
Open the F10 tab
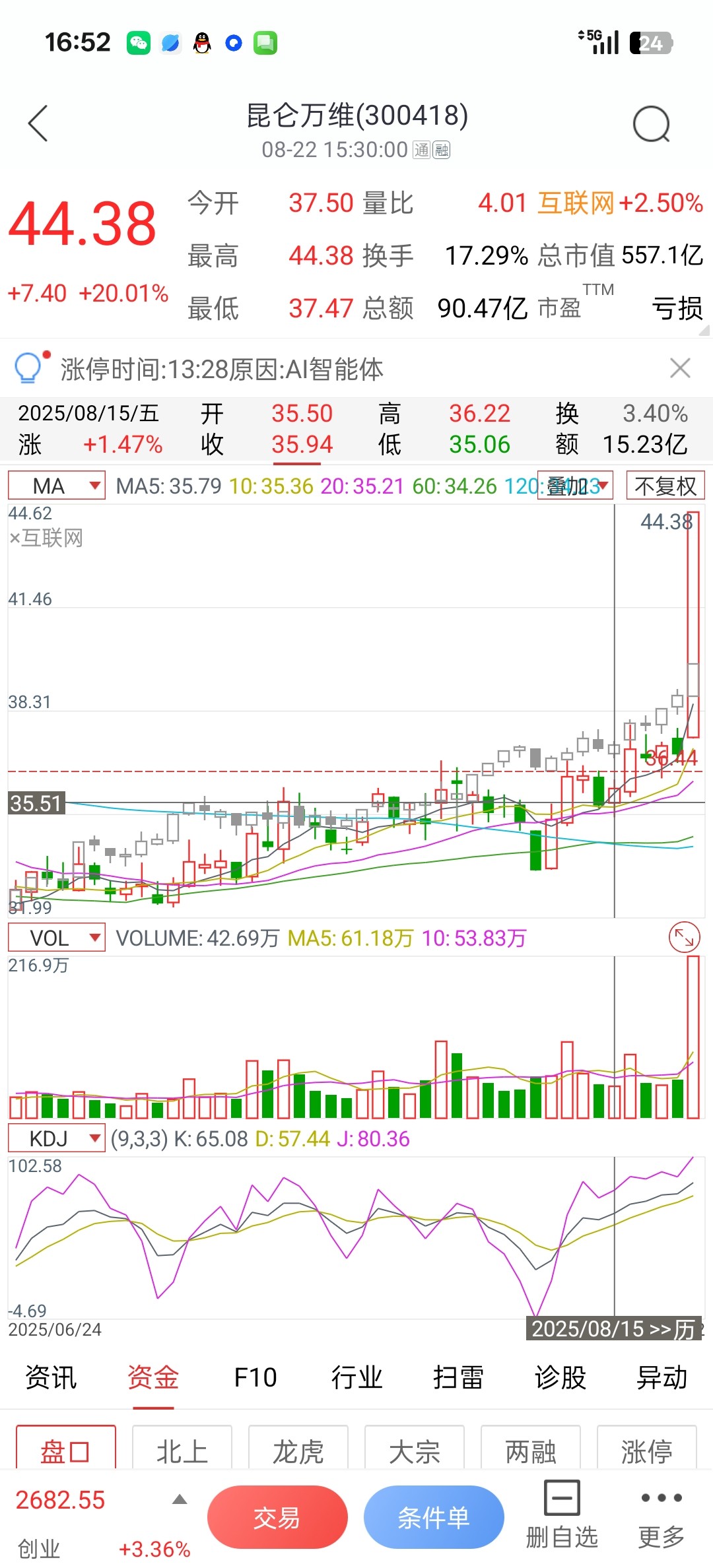point(255,1377)
